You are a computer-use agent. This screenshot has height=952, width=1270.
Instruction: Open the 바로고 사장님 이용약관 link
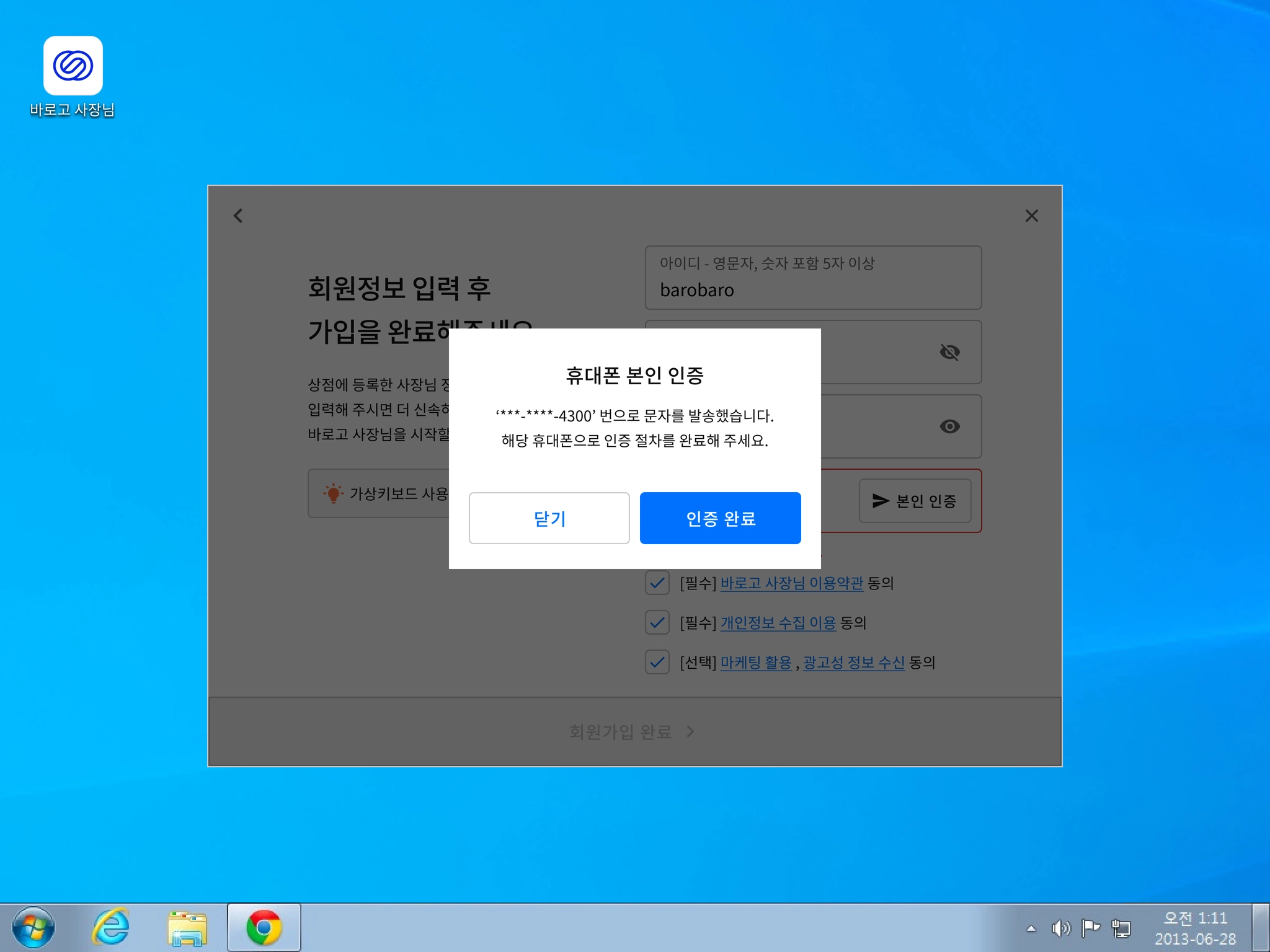[x=791, y=583]
